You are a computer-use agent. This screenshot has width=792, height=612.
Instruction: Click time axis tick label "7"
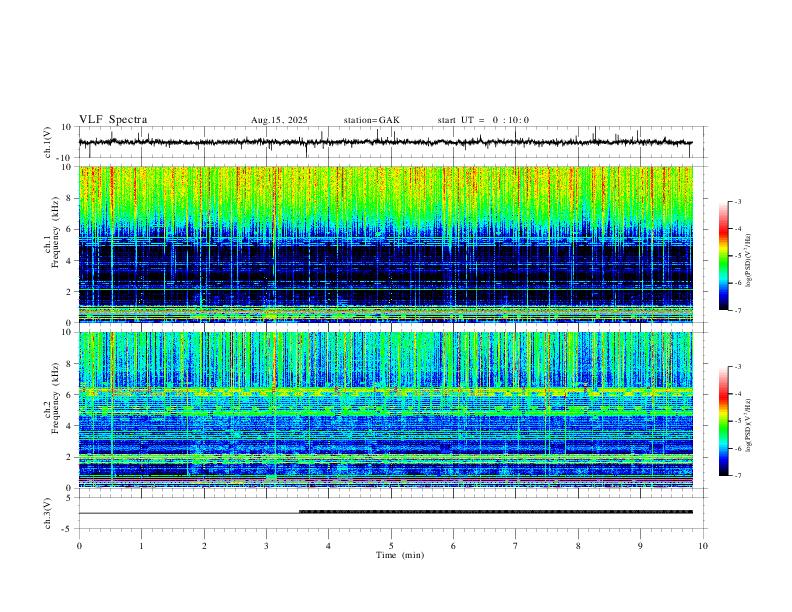coord(516,546)
